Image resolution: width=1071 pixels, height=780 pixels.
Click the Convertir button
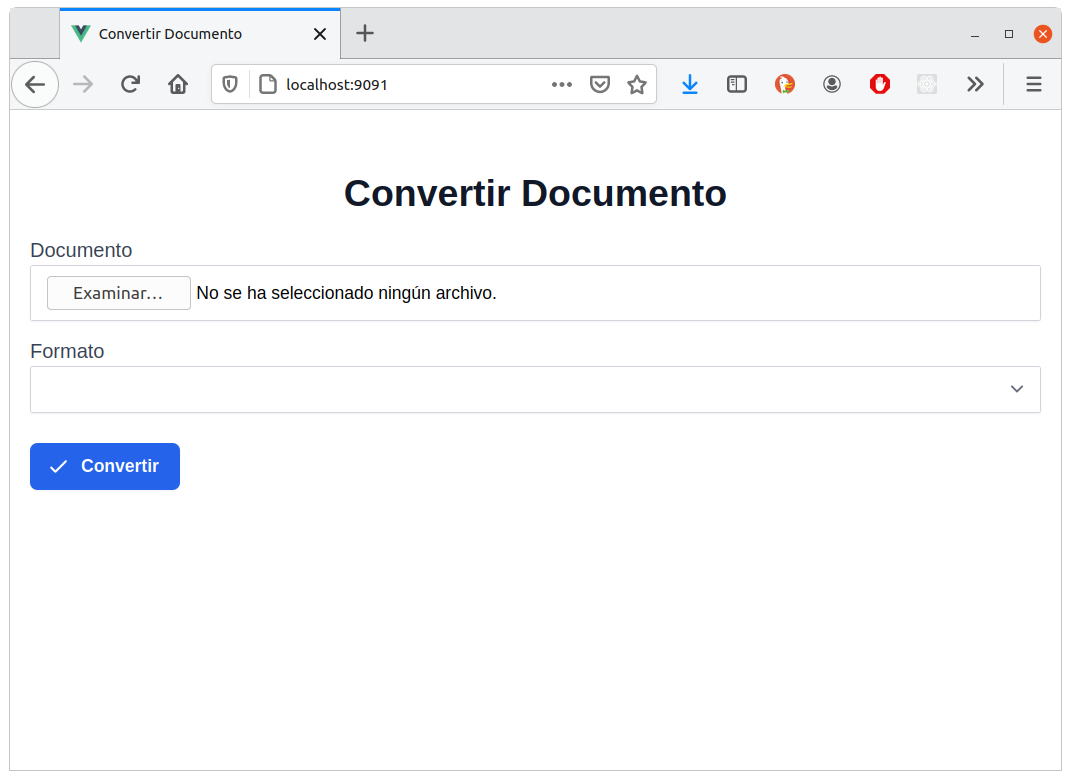tap(104, 466)
